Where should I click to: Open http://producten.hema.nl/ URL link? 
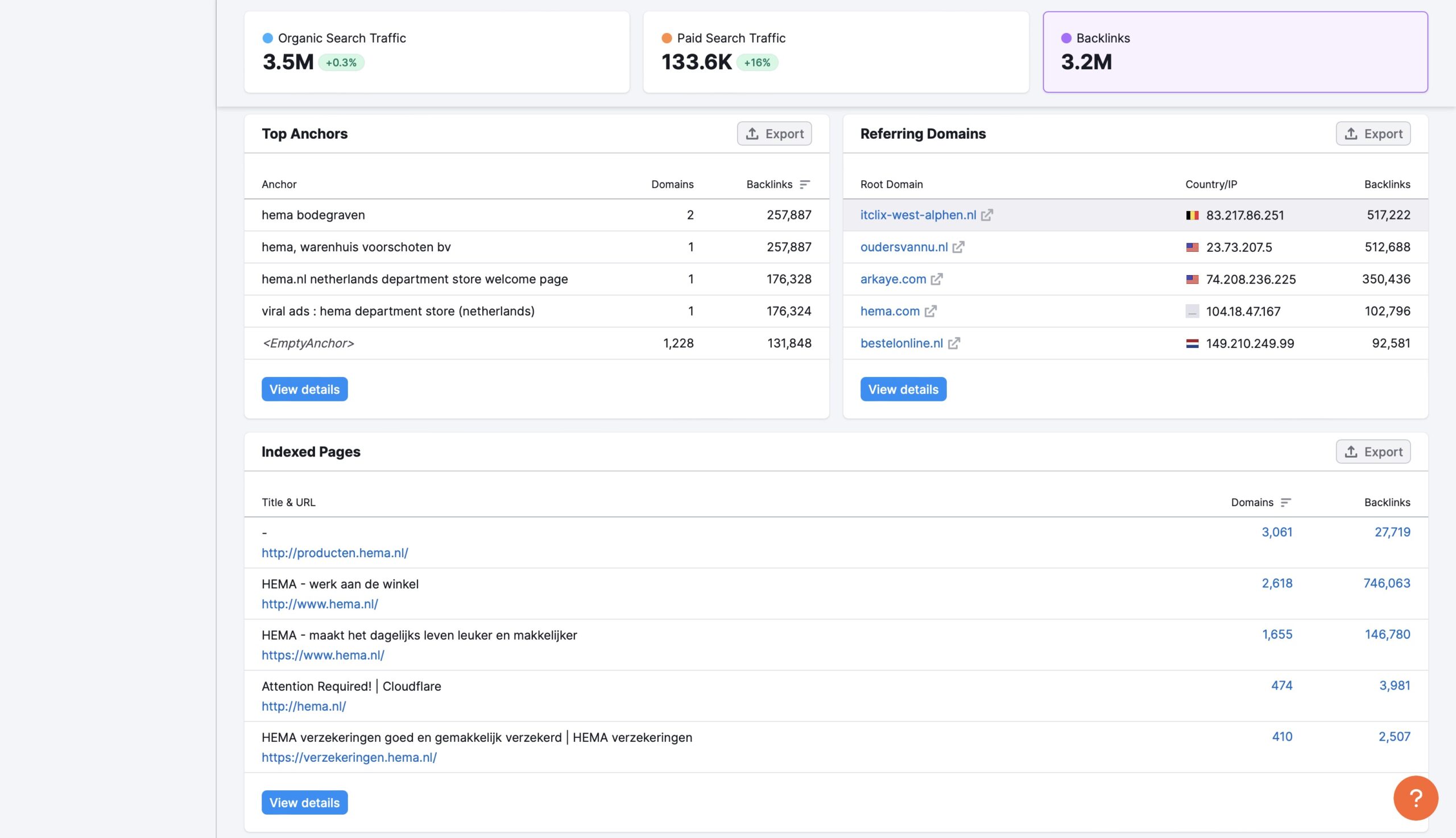(335, 553)
